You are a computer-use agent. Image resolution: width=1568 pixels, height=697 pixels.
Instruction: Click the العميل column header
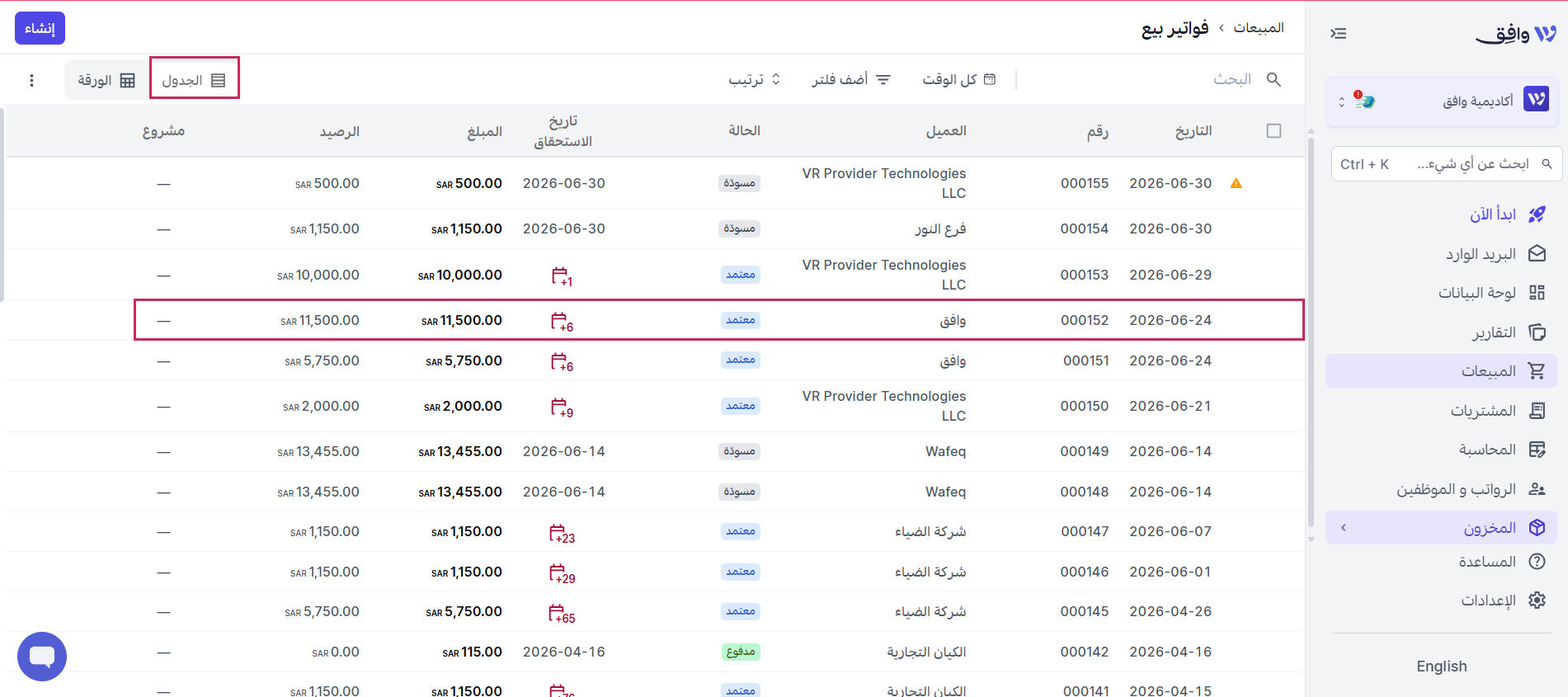(946, 131)
